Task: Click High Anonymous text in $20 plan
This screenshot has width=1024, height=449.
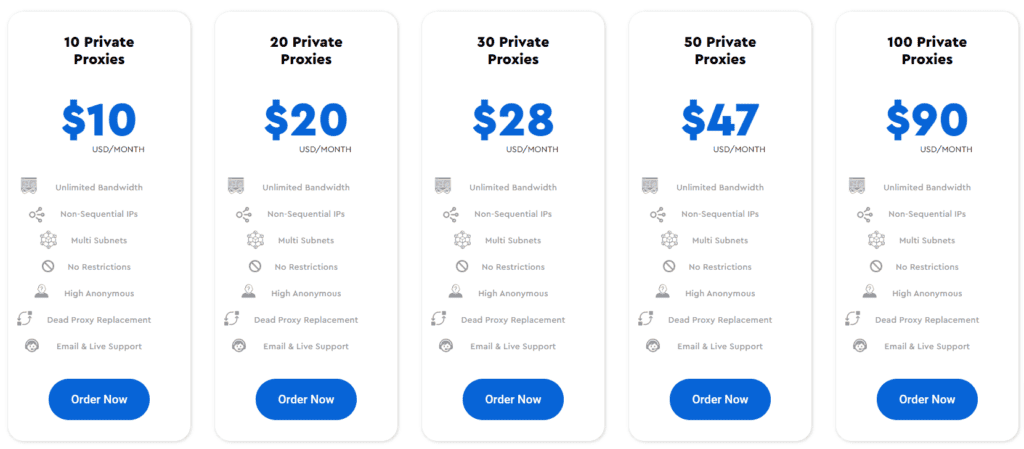Action: pyautogui.click(x=306, y=294)
